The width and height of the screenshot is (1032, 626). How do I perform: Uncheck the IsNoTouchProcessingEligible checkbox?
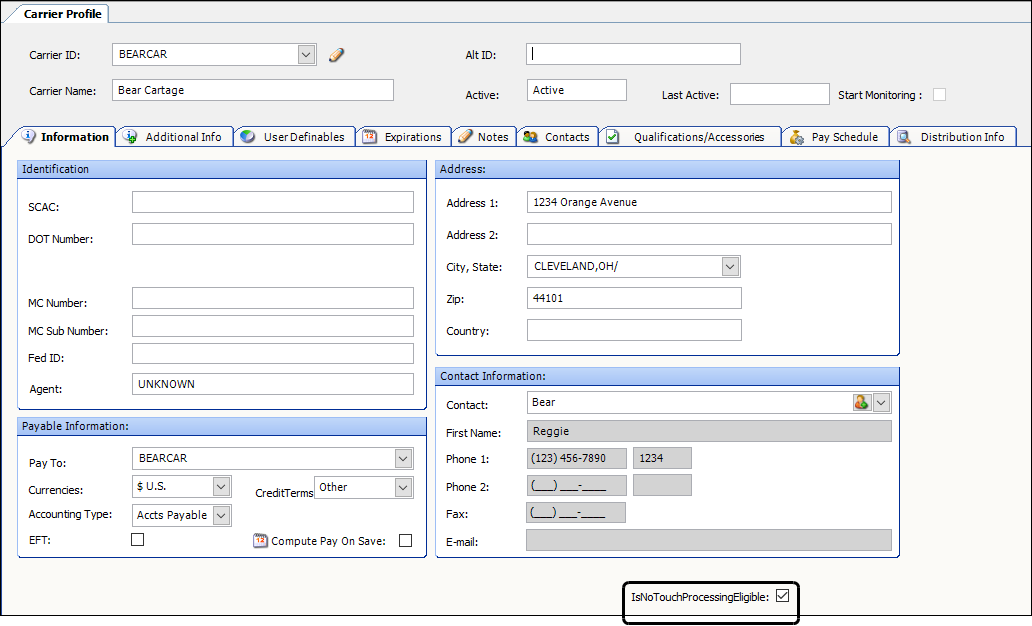783,596
